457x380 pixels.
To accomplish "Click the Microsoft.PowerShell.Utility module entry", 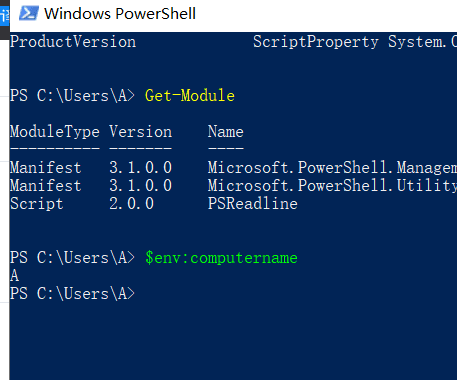I will point(332,186).
